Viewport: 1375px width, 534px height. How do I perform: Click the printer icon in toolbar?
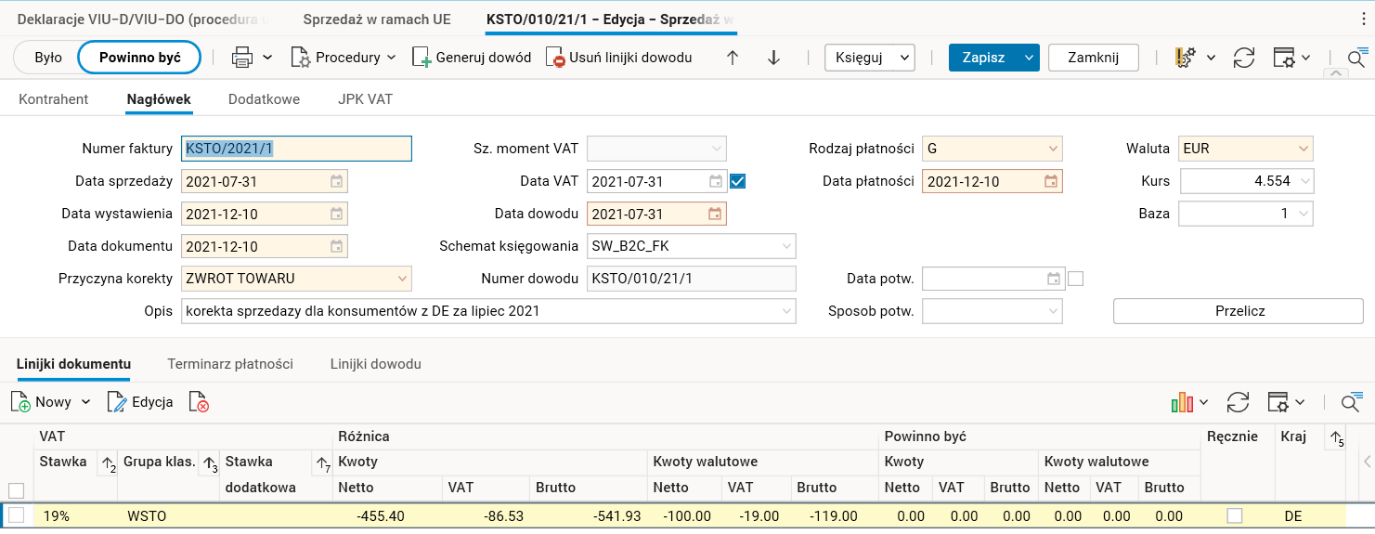click(x=242, y=57)
